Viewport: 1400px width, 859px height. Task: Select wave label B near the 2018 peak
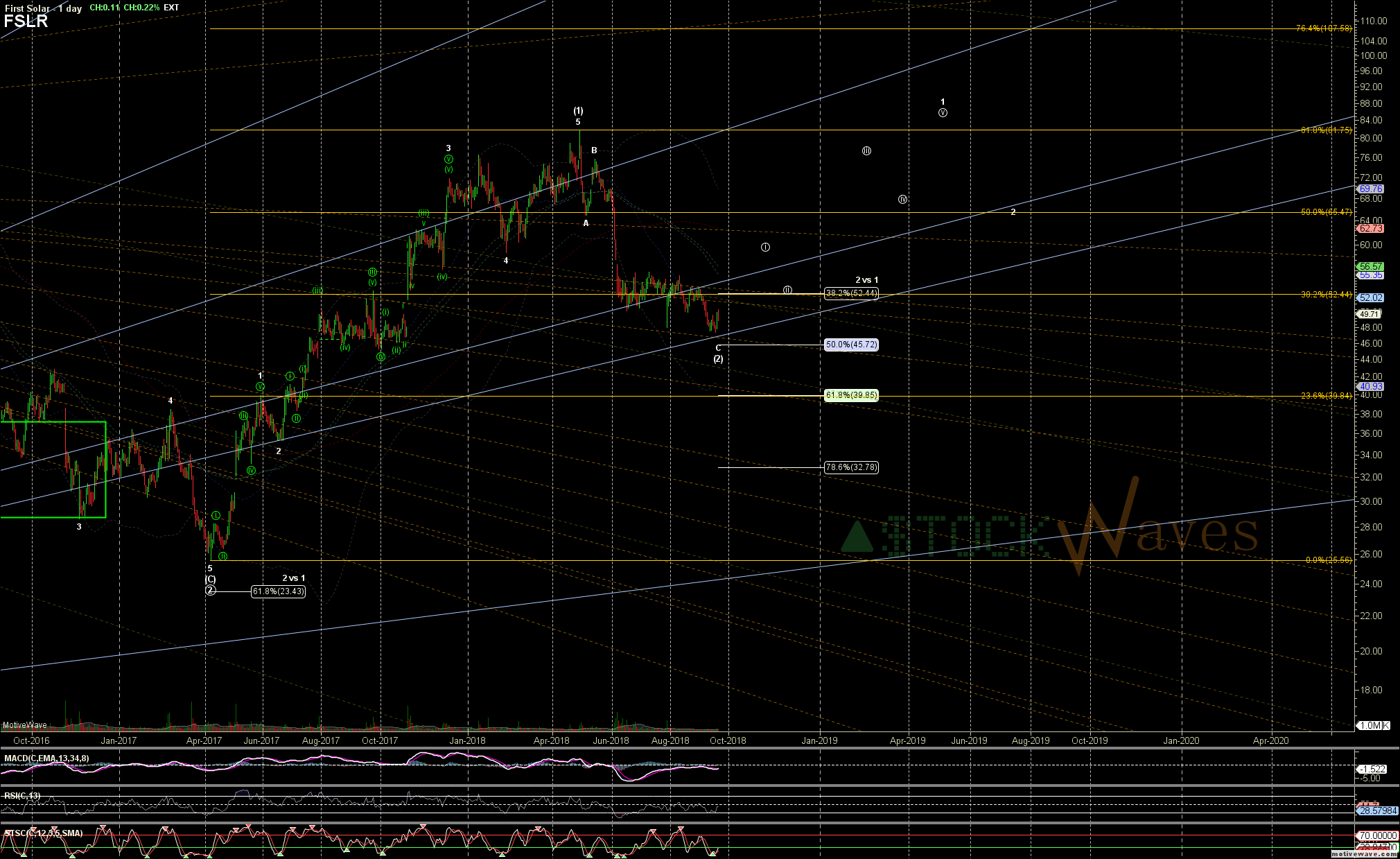tap(594, 150)
